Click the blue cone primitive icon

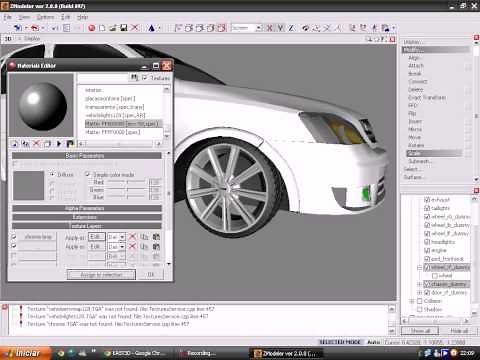click(152, 28)
